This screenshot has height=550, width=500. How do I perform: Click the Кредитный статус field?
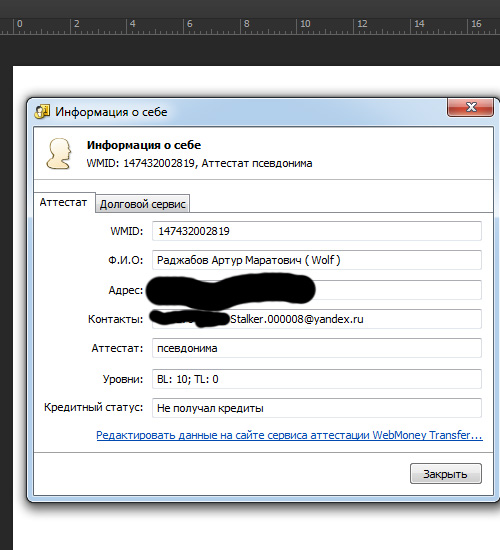tap(316, 408)
